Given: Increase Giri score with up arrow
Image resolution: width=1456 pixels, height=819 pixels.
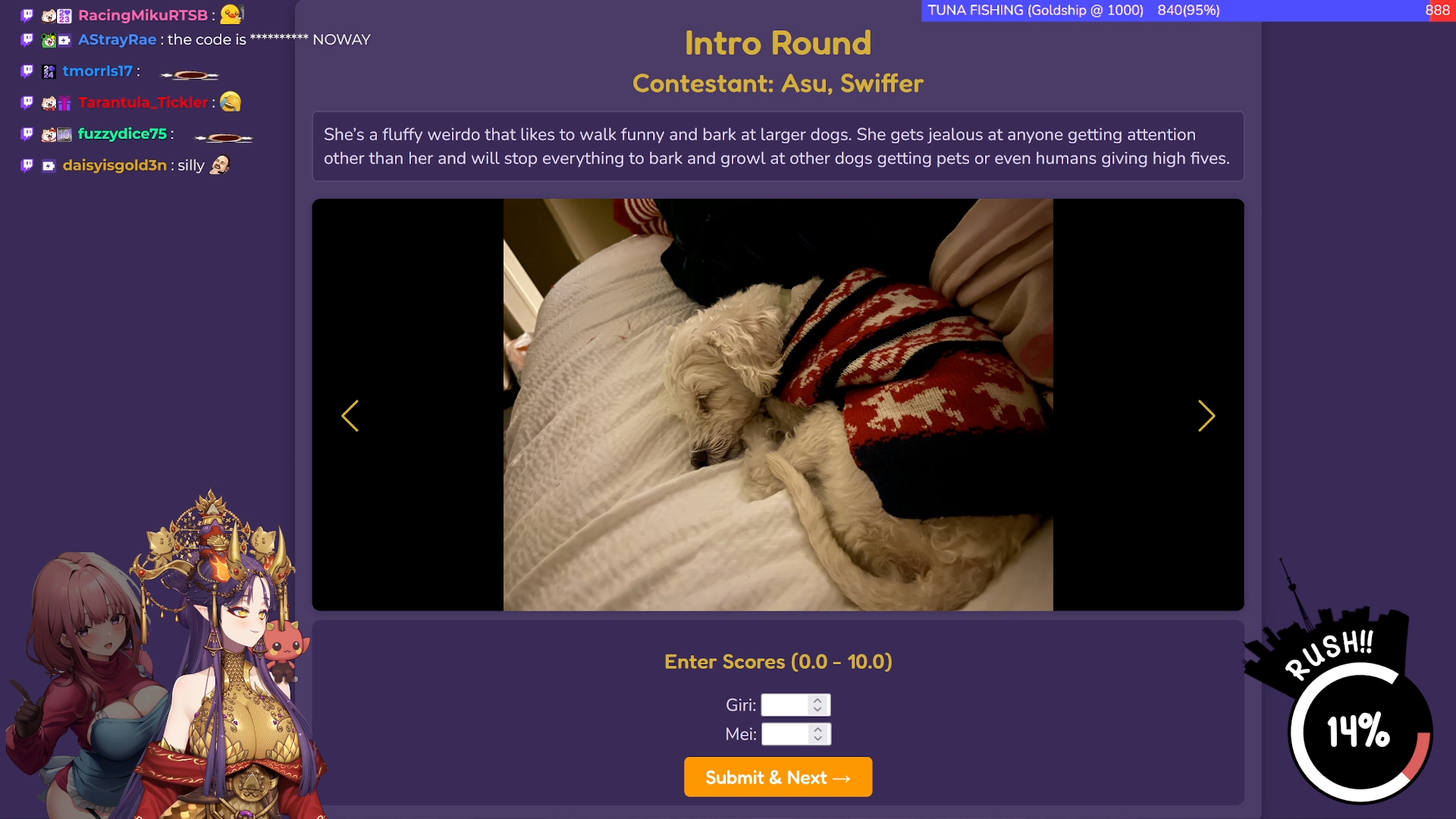Looking at the screenshot, I should [817, 701].
